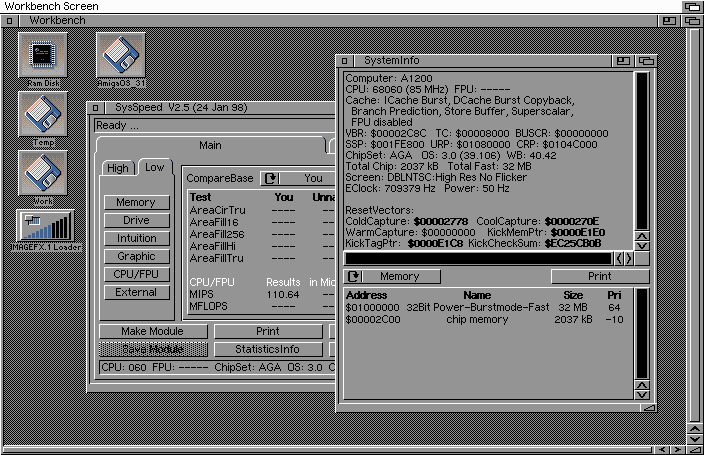Click the Print button in SystemInfo

tap(600, 276)
